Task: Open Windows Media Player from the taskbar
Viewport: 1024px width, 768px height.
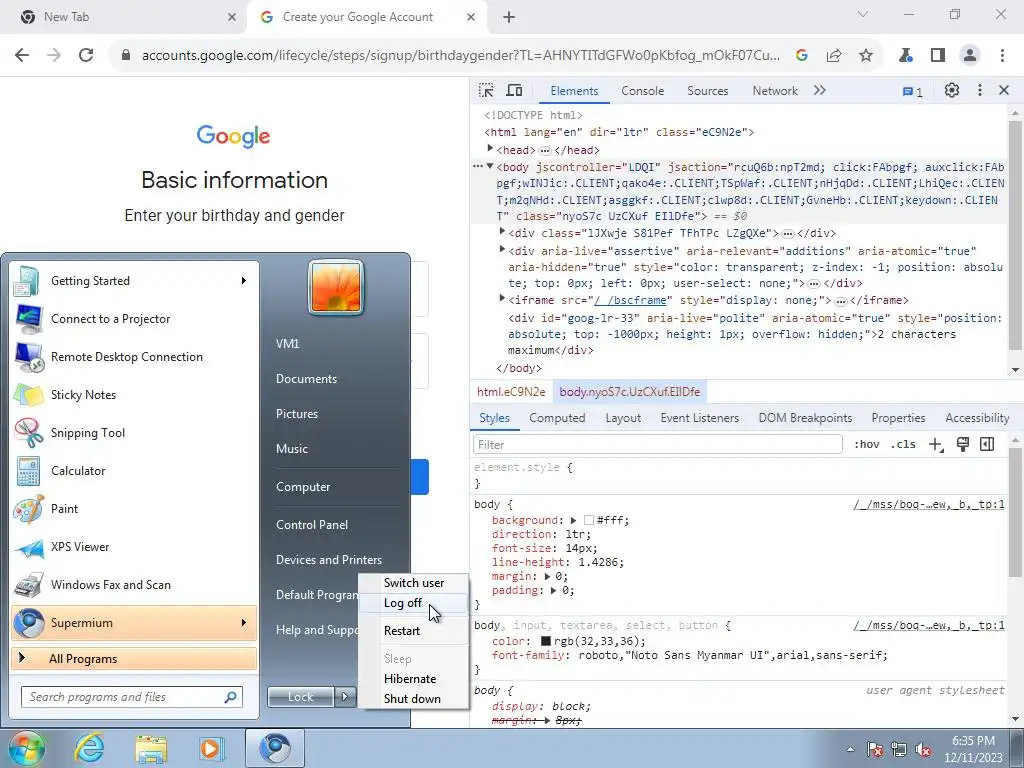Action: pyautogui.click(x=211, y=748)
